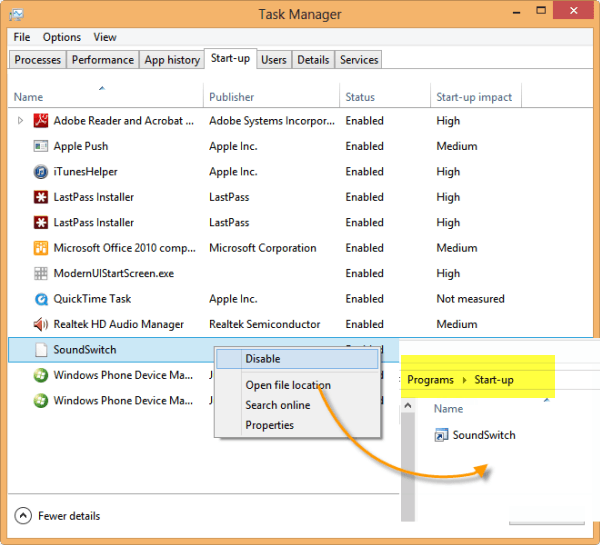The image size is (600, 545).
Task: Click the breadcrumb arrow after Programs
Action: coord(464,380)
